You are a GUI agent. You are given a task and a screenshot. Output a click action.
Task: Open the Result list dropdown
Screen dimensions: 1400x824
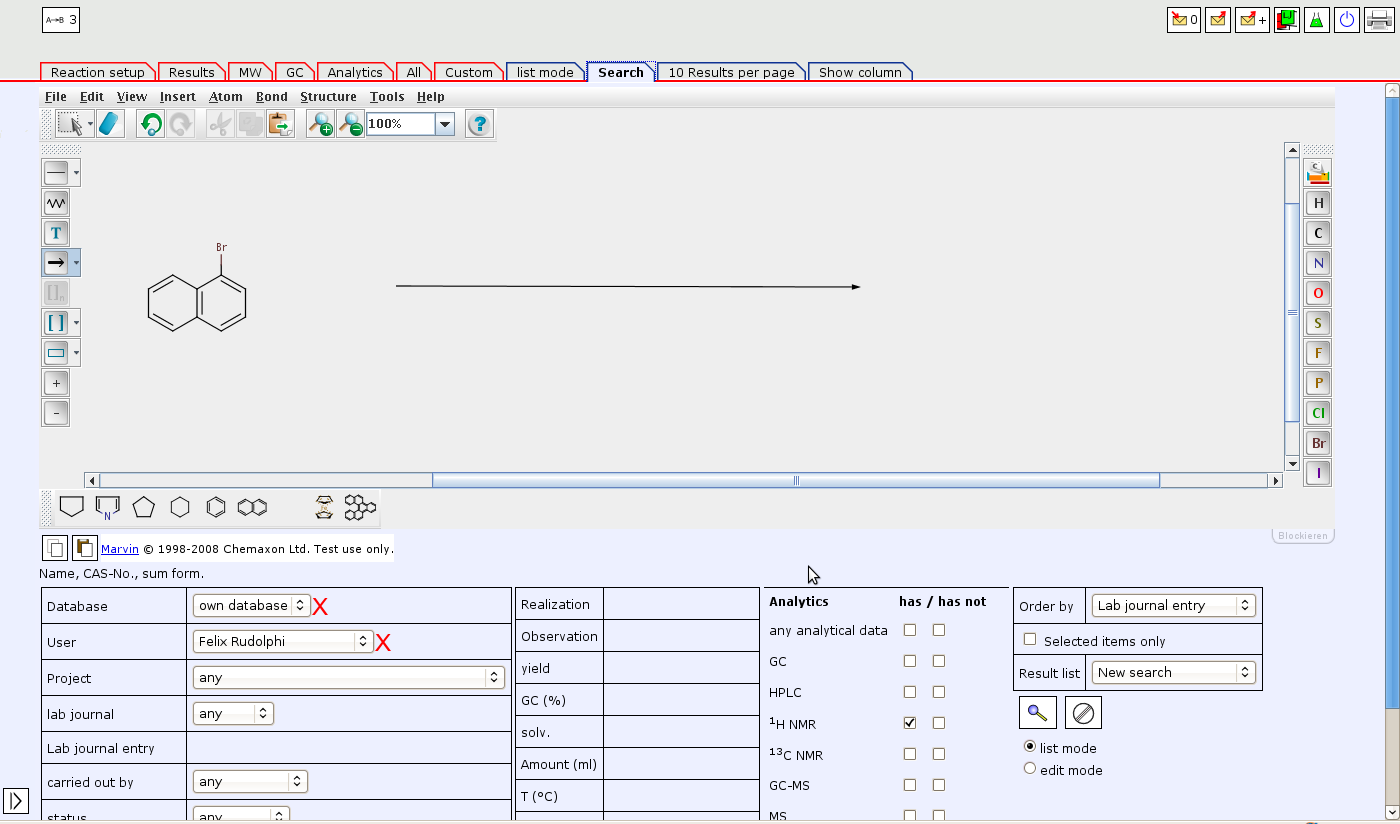[x=1174, y=672]
